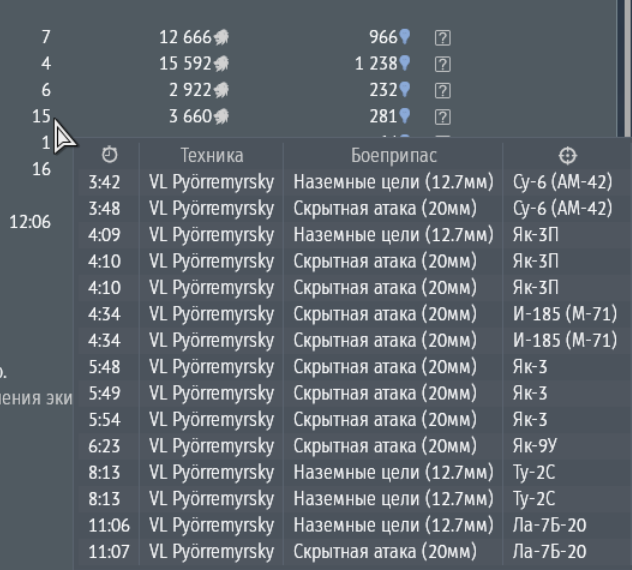Click the 11:07 time cell

pyautogui.click(x=109, y=551)
